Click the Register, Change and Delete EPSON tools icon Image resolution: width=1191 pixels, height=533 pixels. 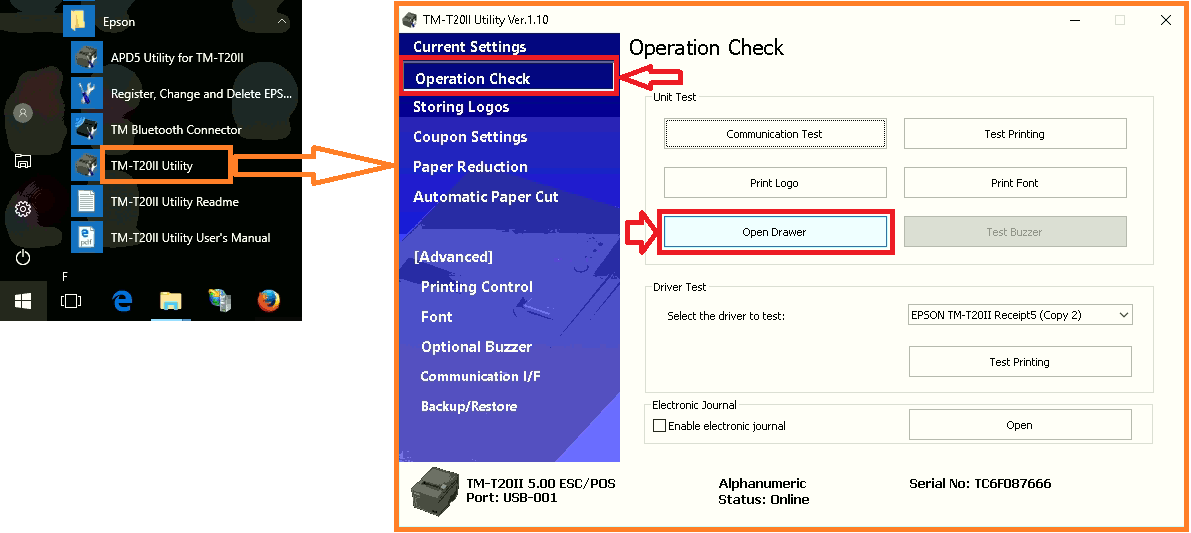(86, 93)
